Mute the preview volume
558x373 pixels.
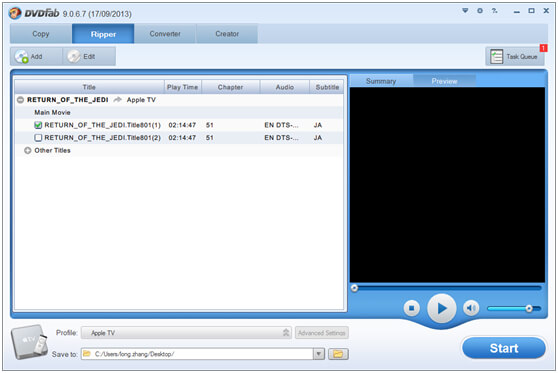(471, 308)
